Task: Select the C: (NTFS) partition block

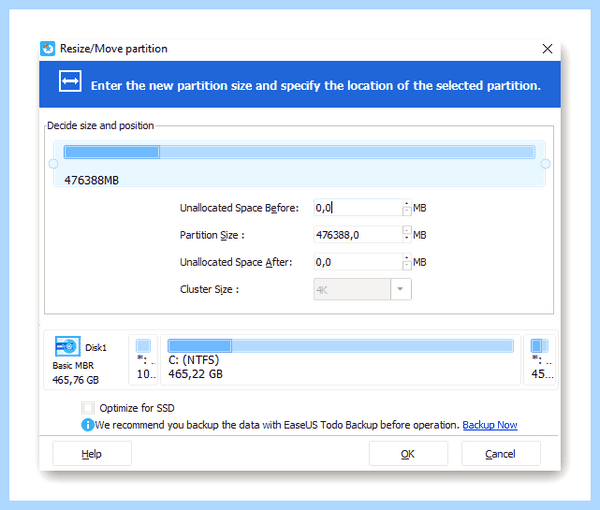Action: 341,360
